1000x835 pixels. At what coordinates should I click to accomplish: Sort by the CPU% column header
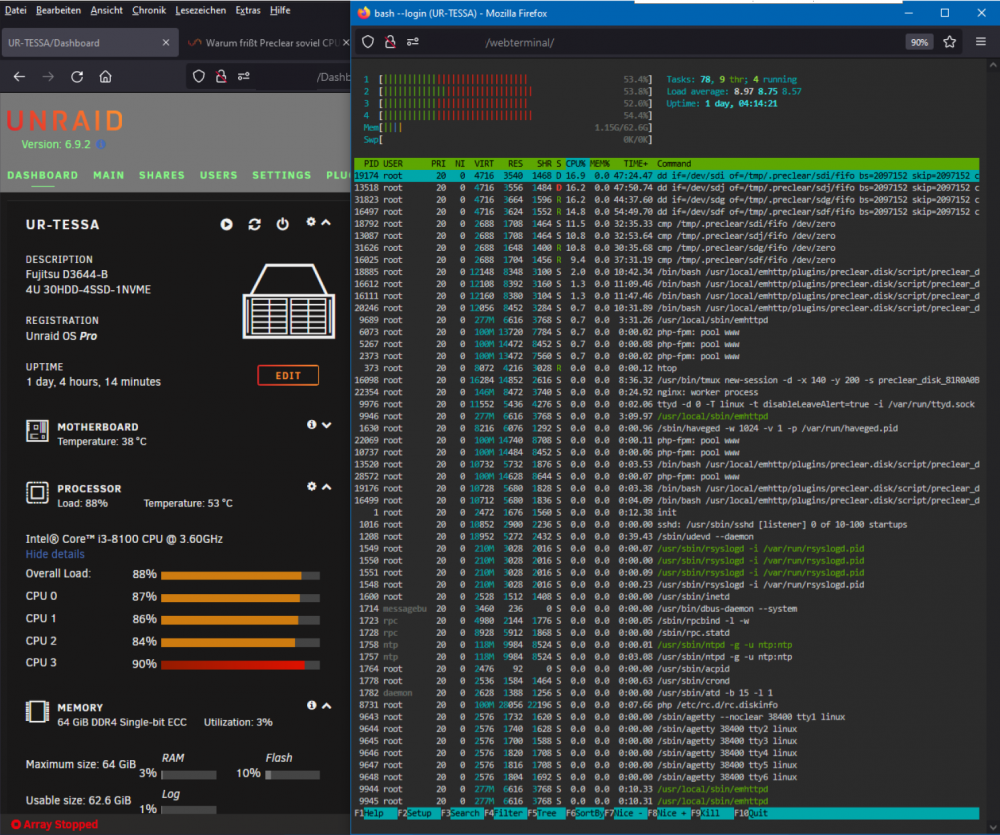(576, 164)
